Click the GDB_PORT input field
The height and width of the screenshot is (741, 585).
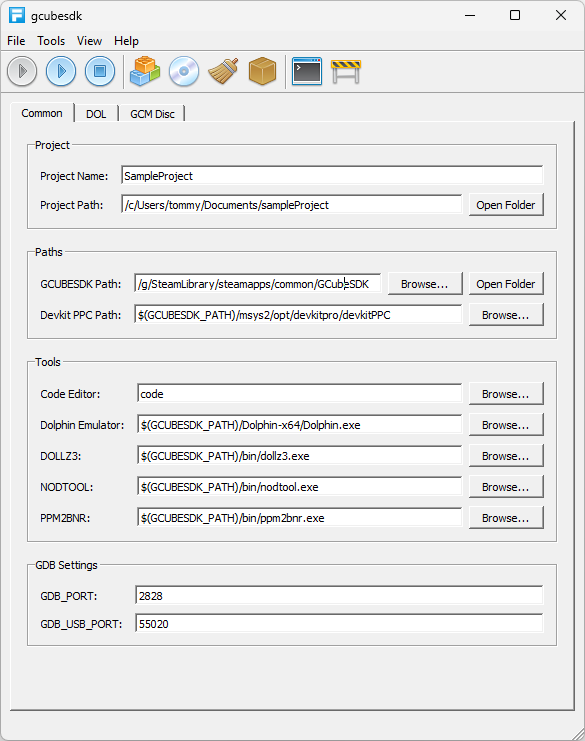coord(339,596)
